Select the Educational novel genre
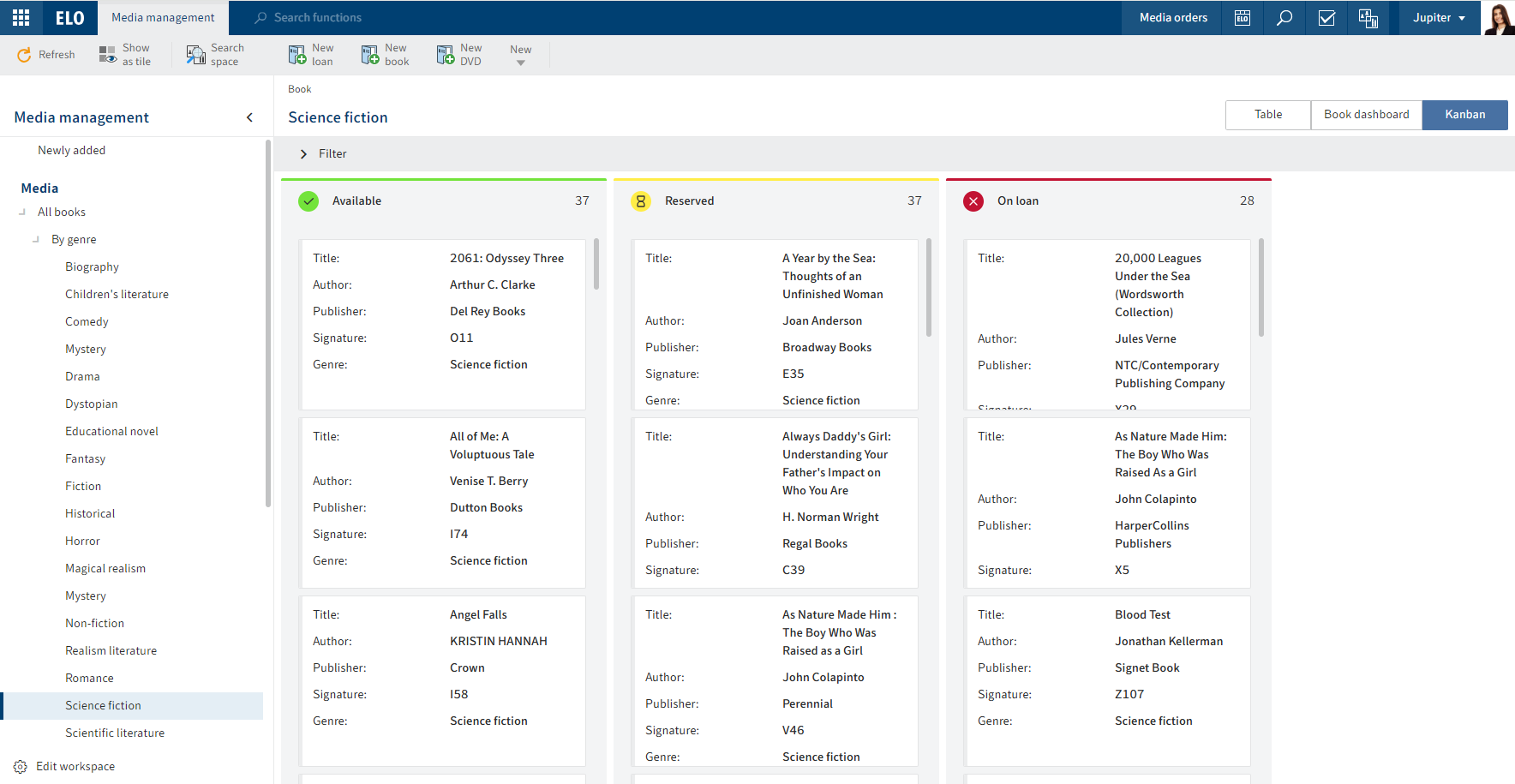 [112, 432]
